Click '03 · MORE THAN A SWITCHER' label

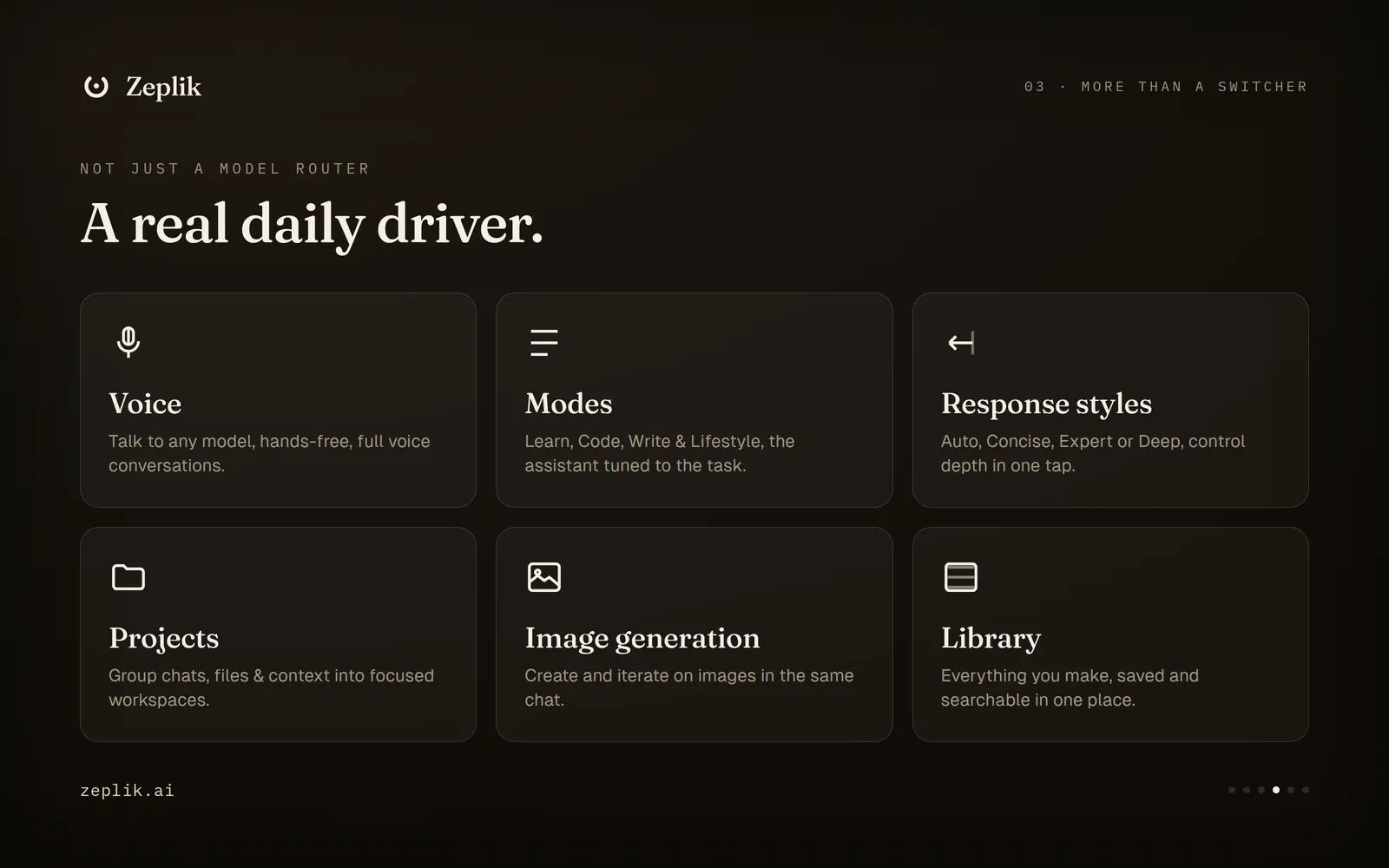[1166, 87]
